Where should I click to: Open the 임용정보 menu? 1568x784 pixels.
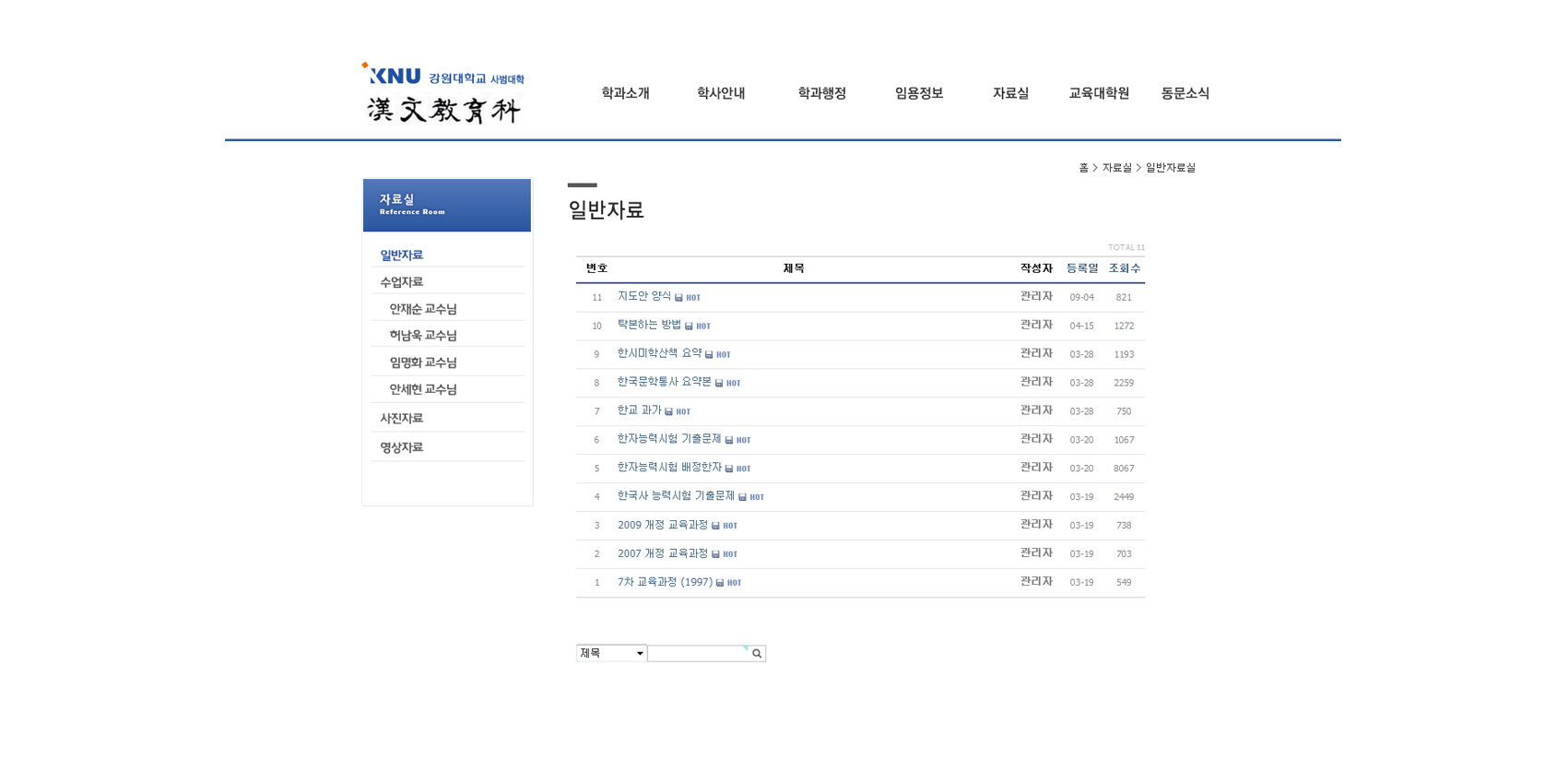click(x=919, y=93)
